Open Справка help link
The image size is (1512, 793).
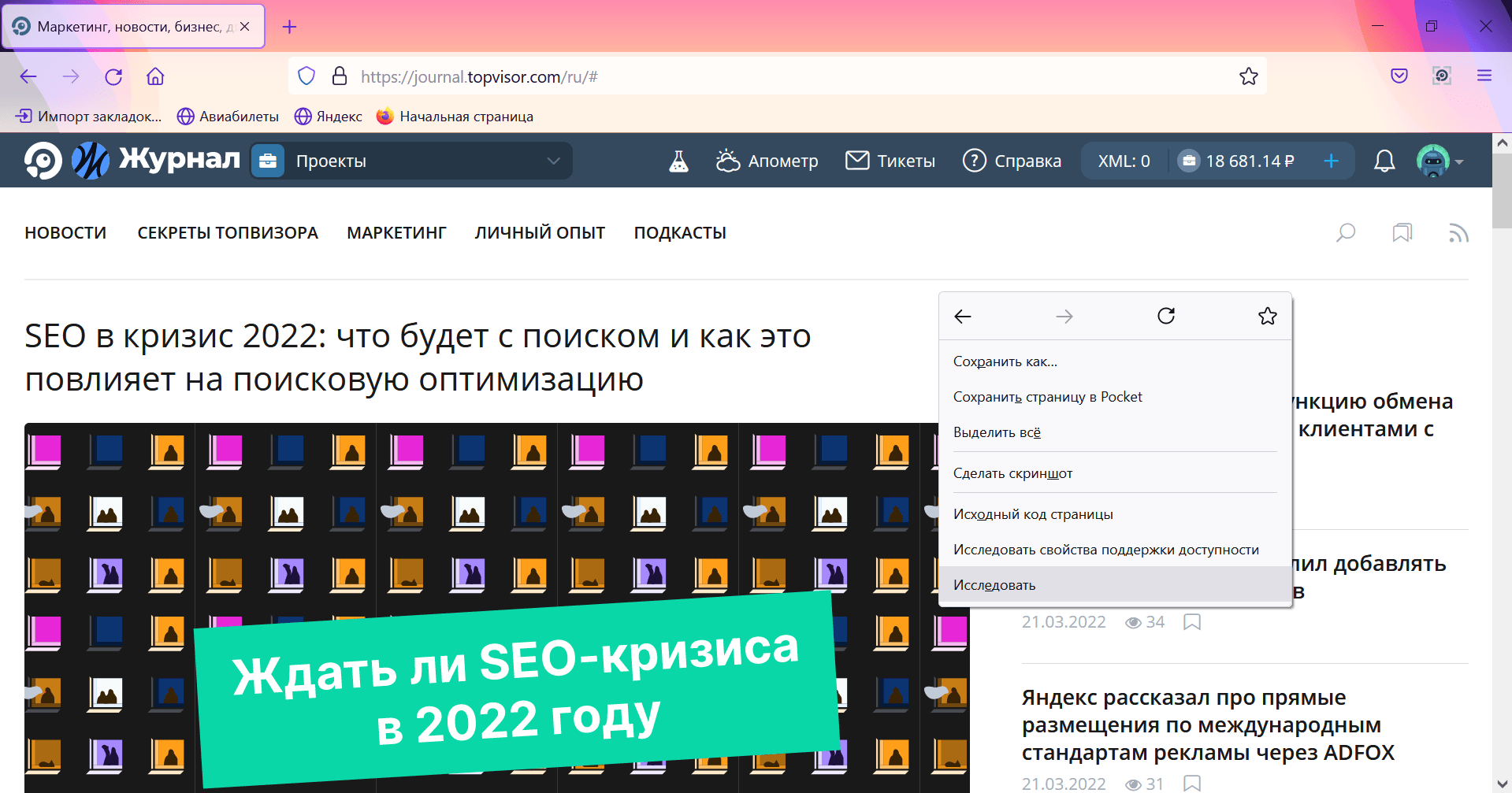tap(1012, 161)
